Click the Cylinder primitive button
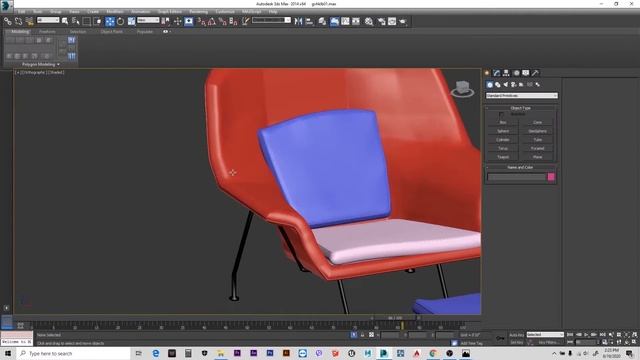This screenshot has height=360, width=640. point(503,140)
